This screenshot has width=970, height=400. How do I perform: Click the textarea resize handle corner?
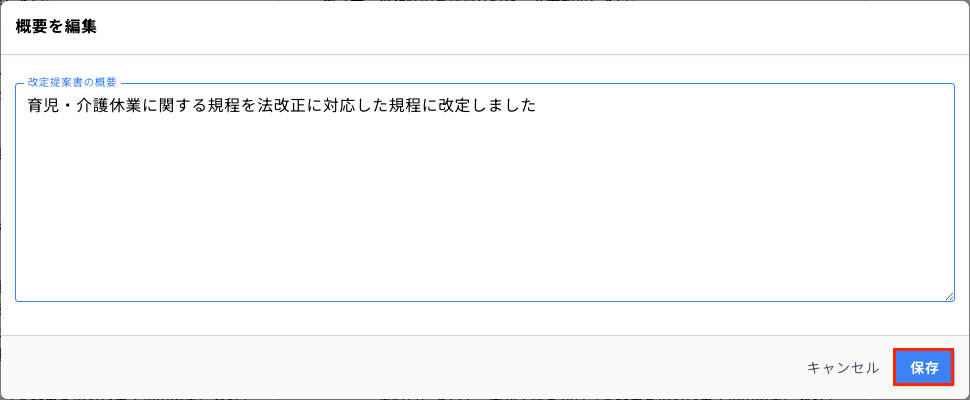[x=949, y=295]
